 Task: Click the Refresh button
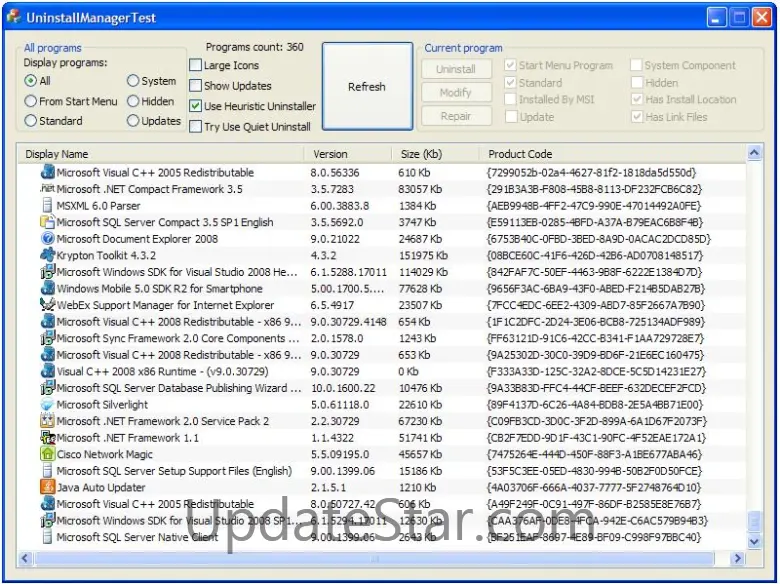(x=367, y=87)
